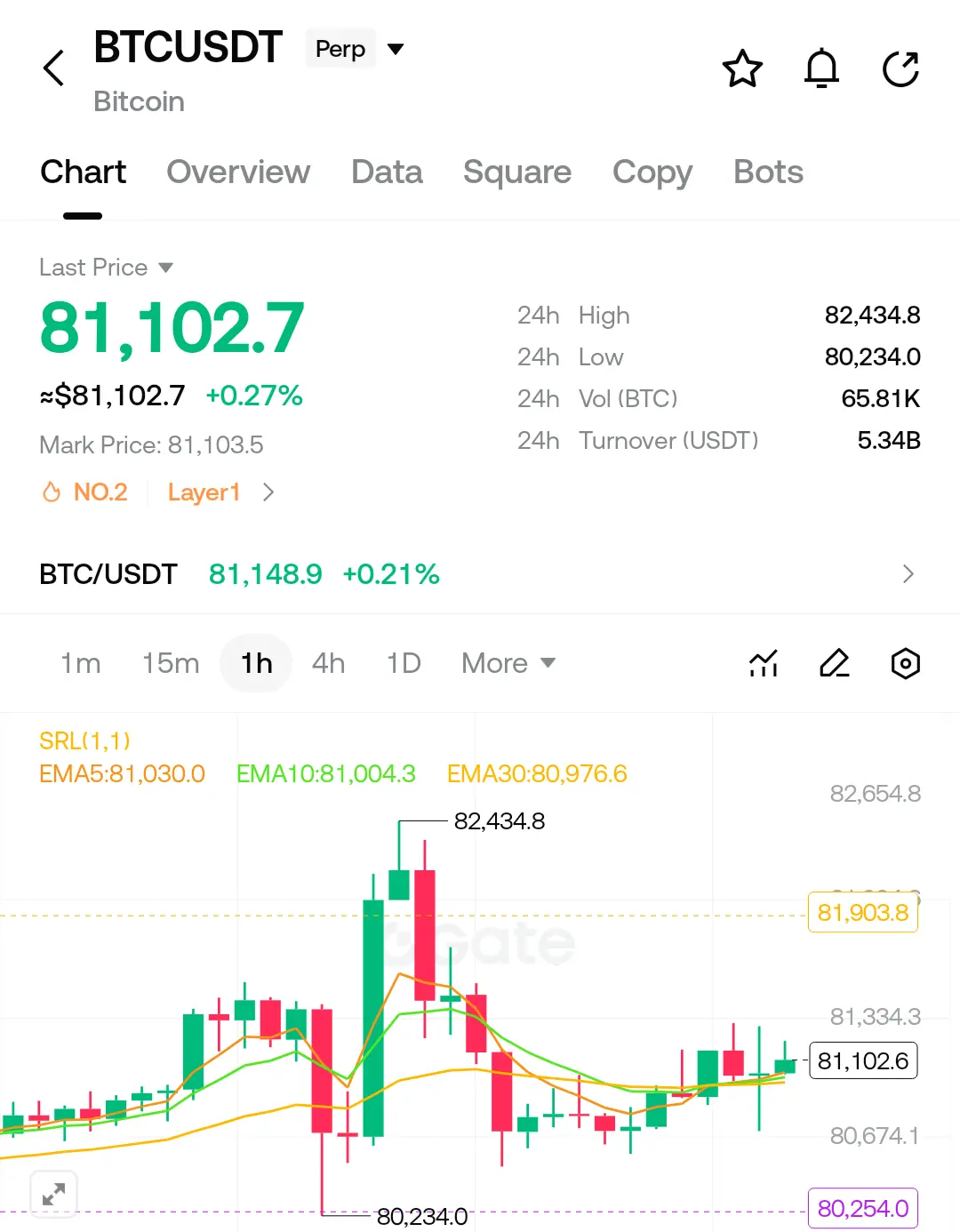Viewport: 960px width, 1232px height.
Task: Tap the 80,674.1 axis price label
Action: pyautogui.click(x=875, y=1136)
